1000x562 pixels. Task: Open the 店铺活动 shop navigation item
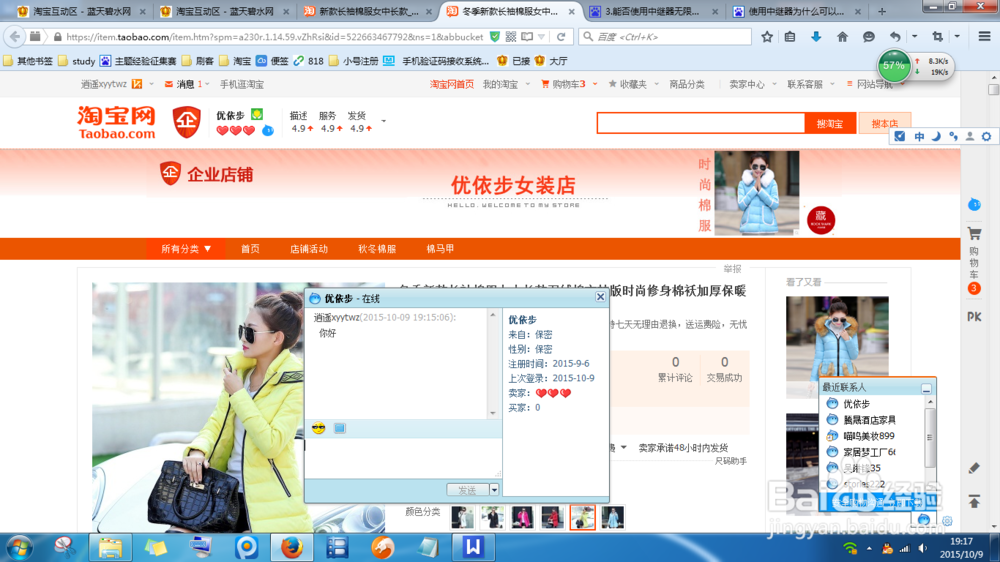pos(309,249)
